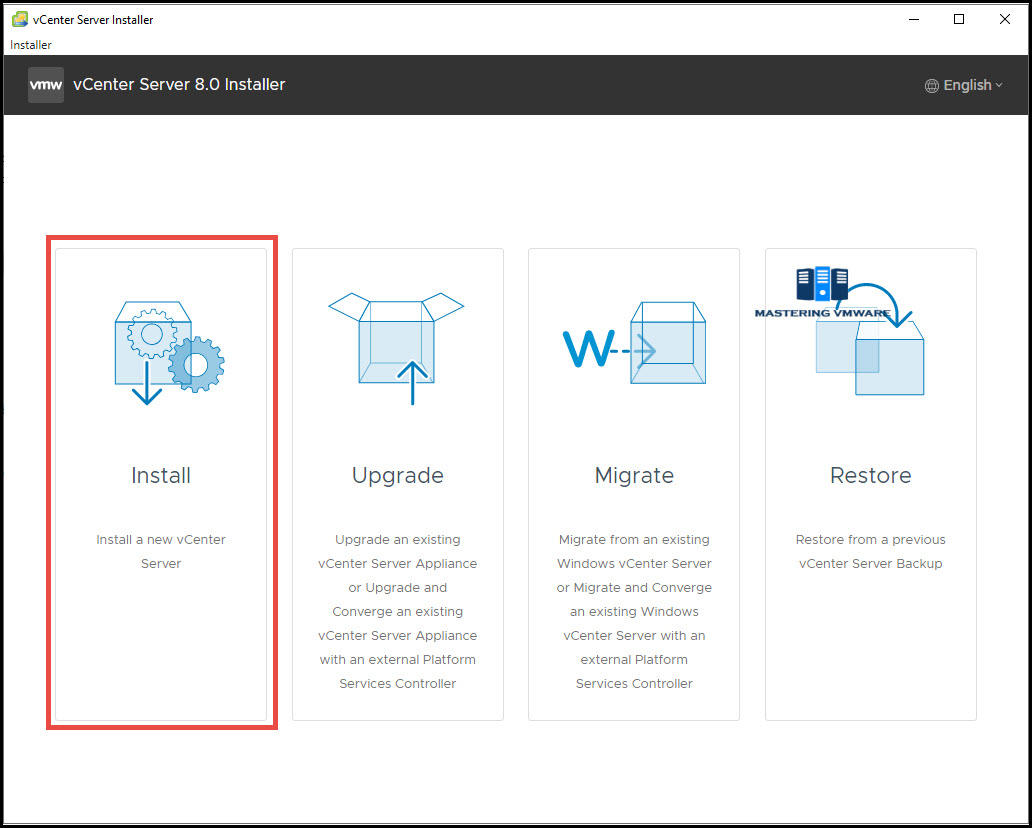Click 'Restore from a previous vCenter Server Backup' text
The width and height of the screenshot is (1032, 828).
point(871,552)
